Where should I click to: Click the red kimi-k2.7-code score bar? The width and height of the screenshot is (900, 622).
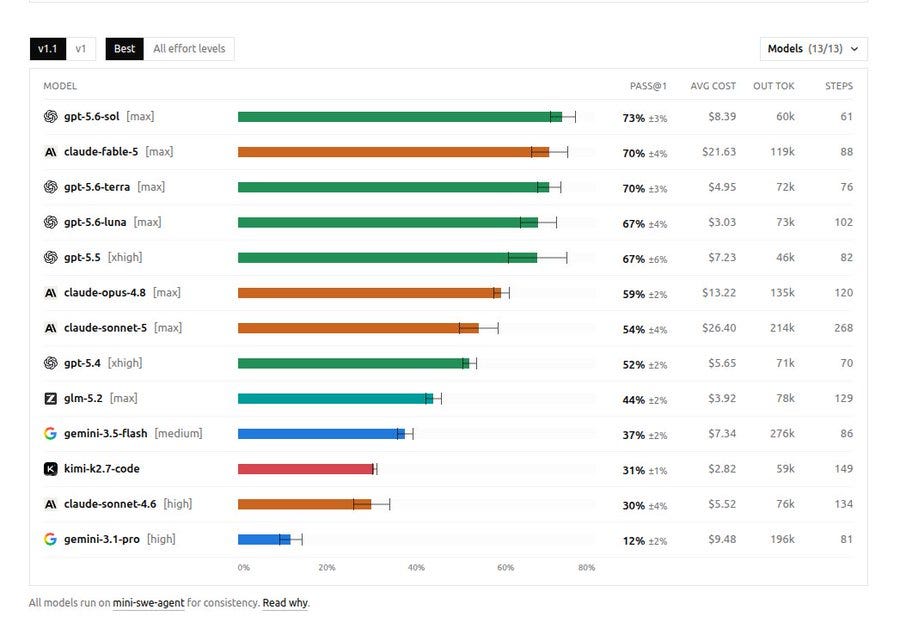pyautogui.click(x=306, y=469)
